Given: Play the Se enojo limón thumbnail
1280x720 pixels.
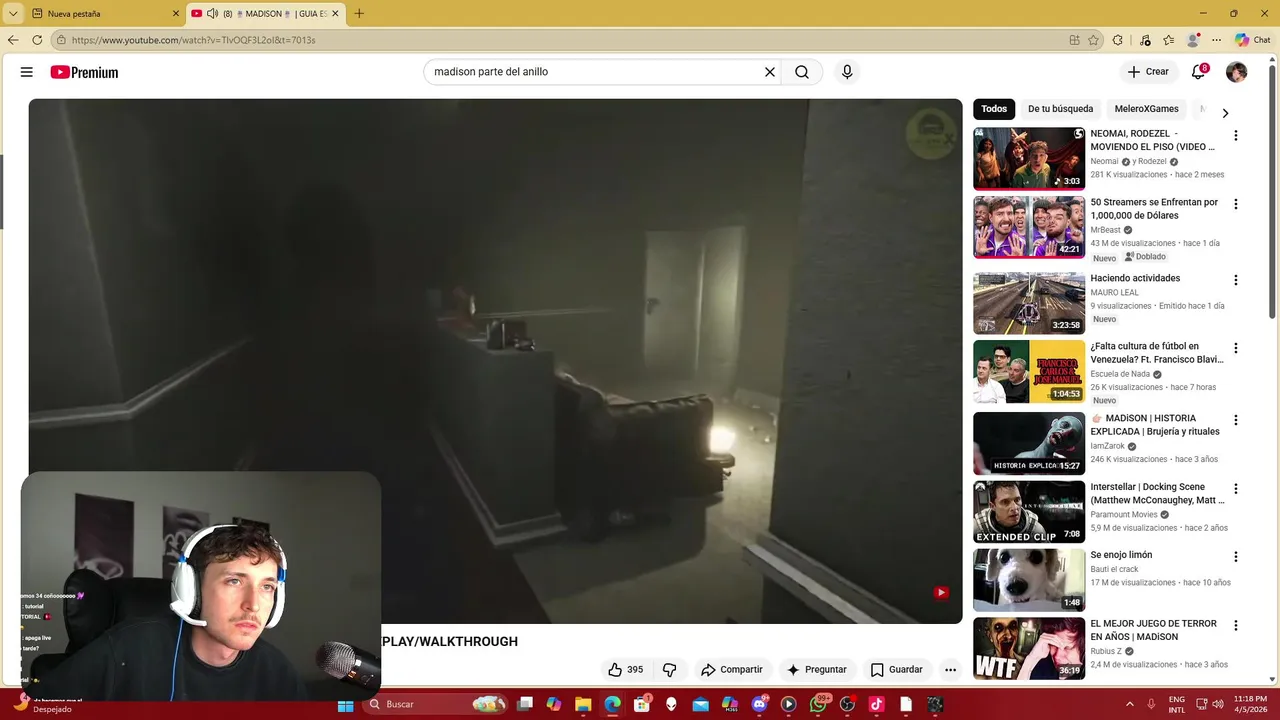Looking at the screenshot, I should pos(1029,580).
